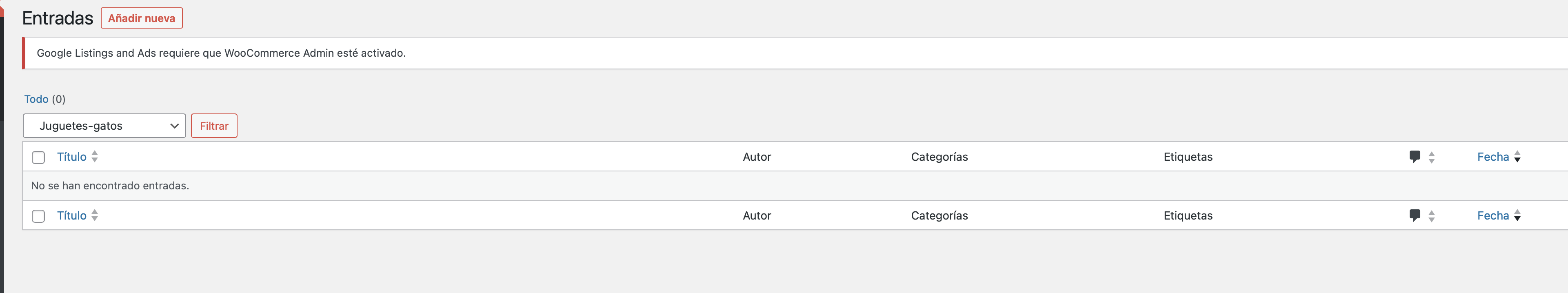Click the comments bubble icon in top header
Viewport: 1568px width, 293px height.
1415,157
